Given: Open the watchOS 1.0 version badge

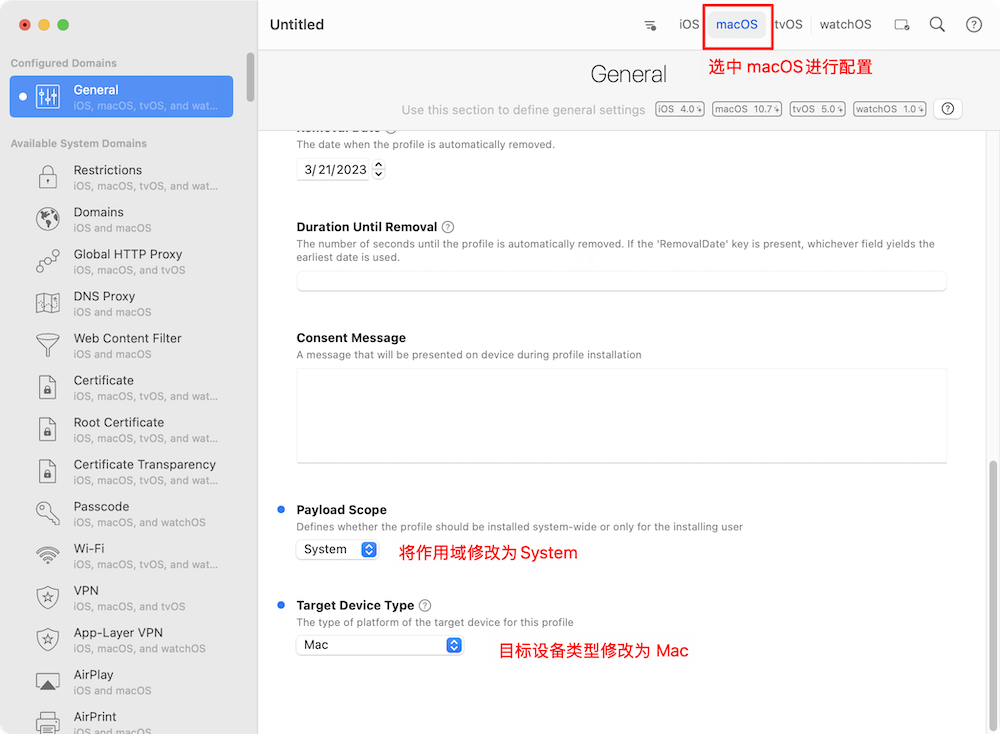Looking at the screenshot, I should [x=890, y=109].
